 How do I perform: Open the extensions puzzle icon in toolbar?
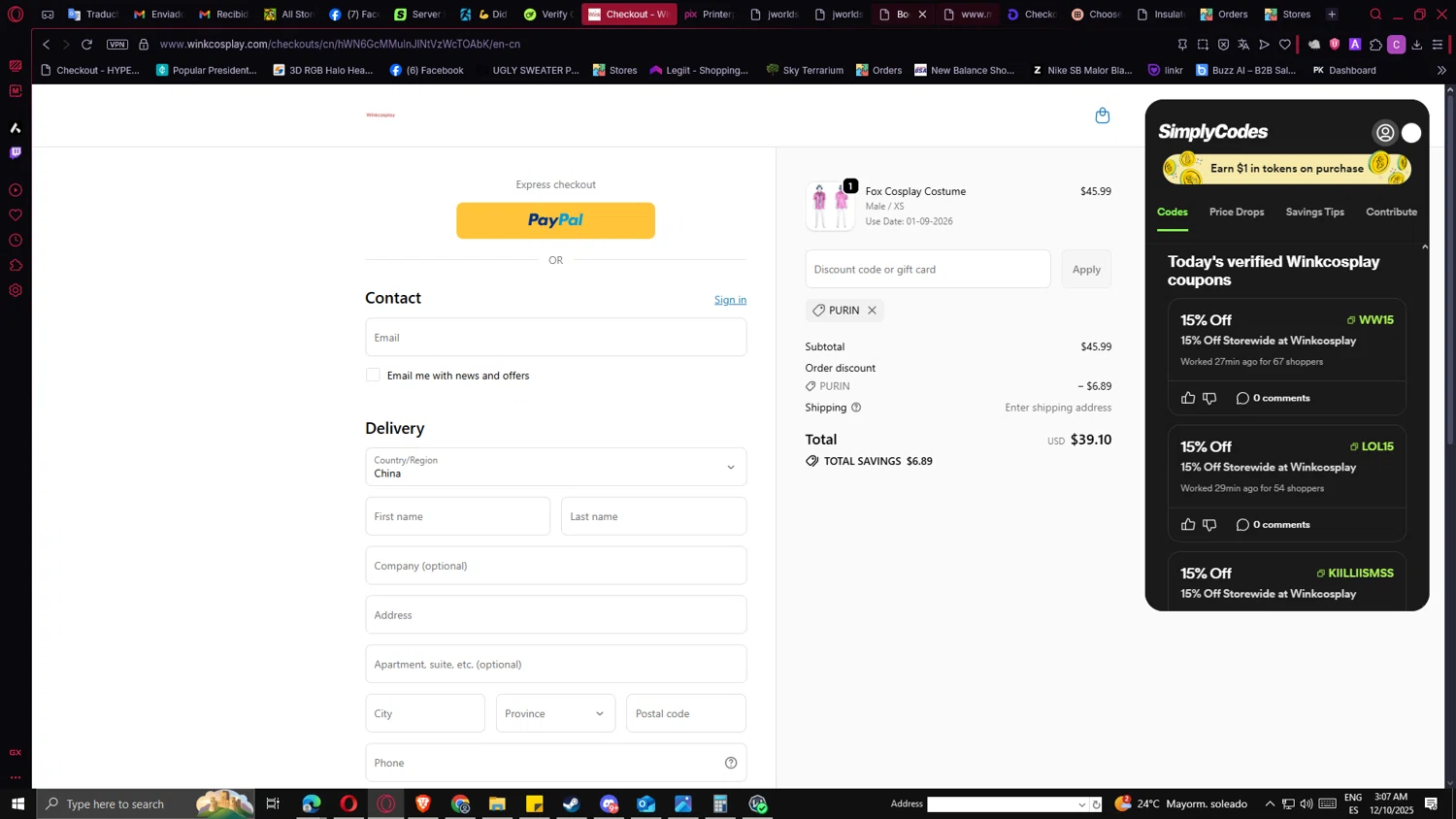point(1375,45)
